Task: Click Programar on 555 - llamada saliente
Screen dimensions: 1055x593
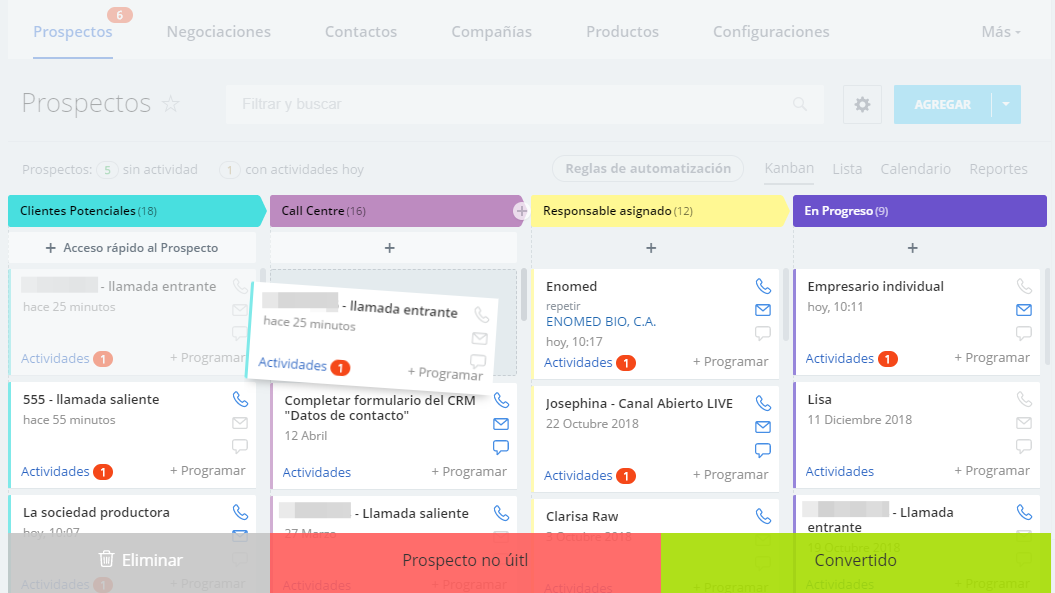Action: click(x=207, y=470)
